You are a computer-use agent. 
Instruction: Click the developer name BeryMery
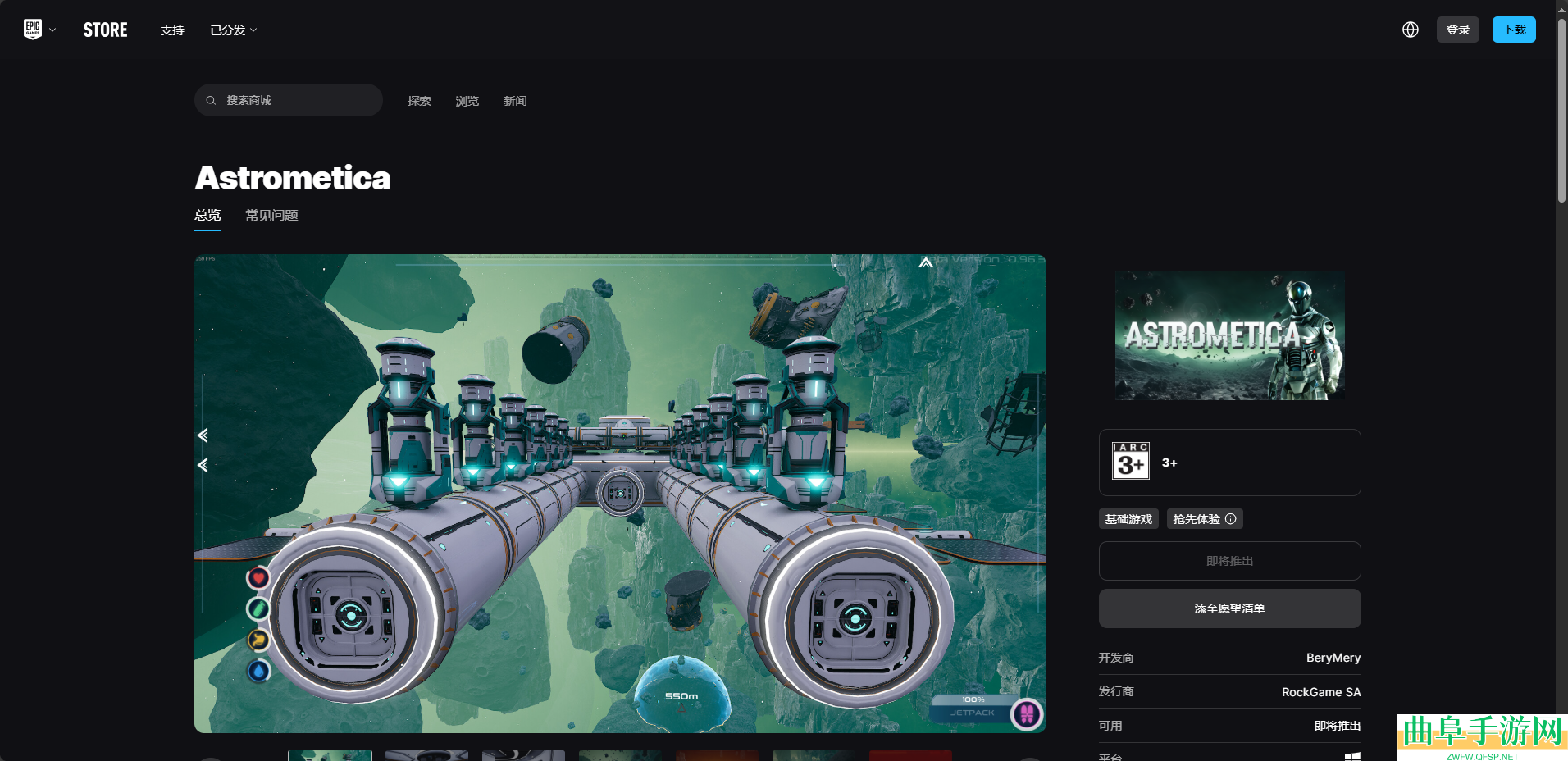(x=1333, y=658)
